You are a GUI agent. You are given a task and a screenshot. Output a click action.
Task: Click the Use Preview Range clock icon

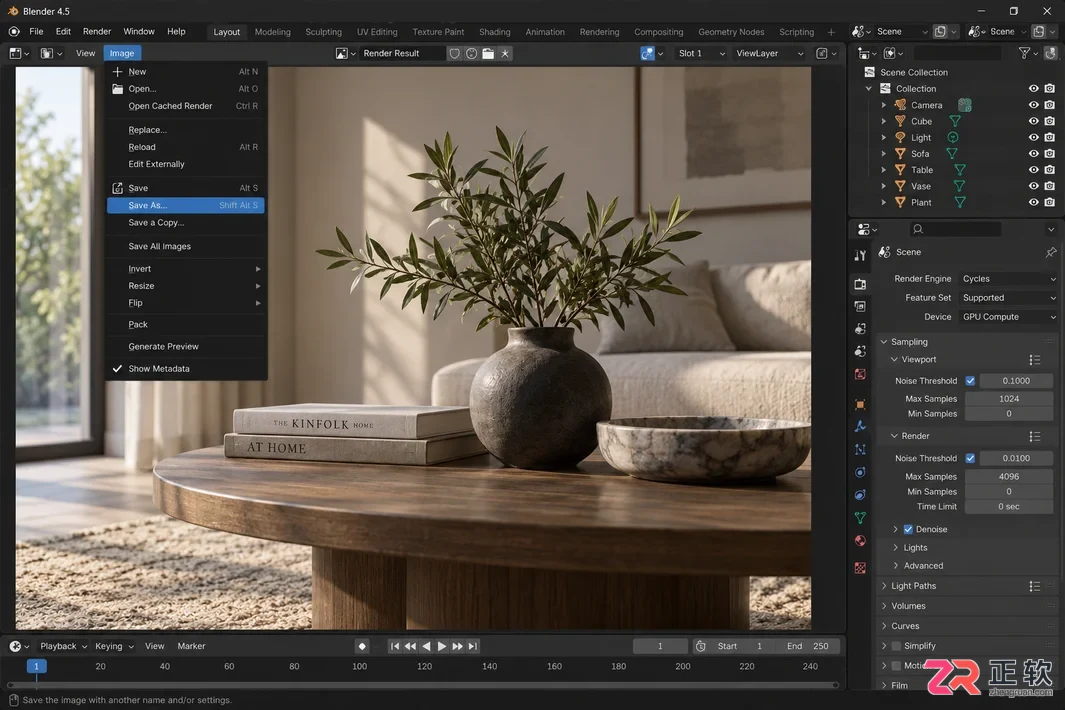pos(700,646)
